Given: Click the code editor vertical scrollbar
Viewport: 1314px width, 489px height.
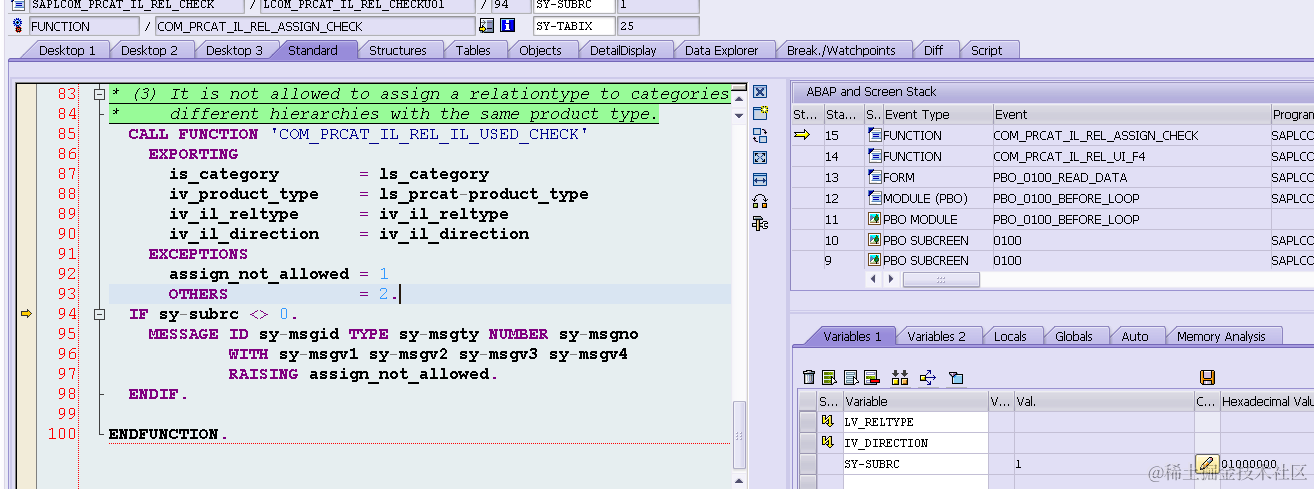Looking at the screenshot, I should point(740,434).
